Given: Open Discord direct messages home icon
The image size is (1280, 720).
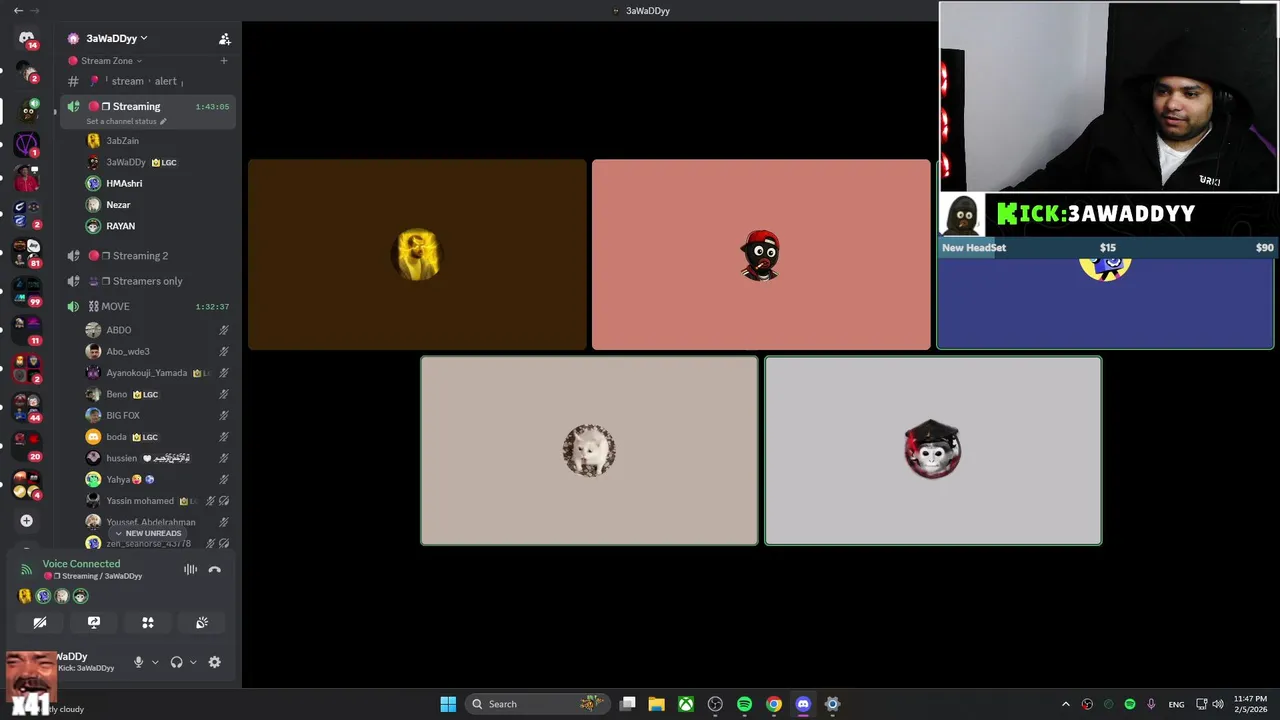Looking at the screenshot, I should 27,39.
